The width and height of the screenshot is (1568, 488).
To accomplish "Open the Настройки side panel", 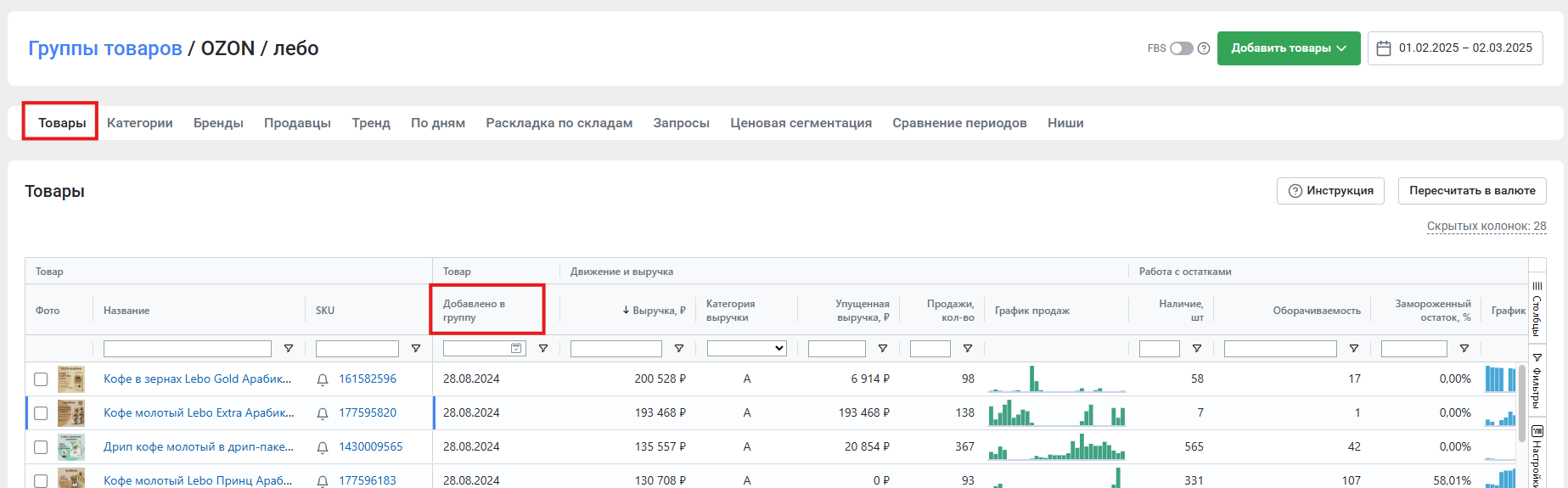I will [x=1537, y=455].
